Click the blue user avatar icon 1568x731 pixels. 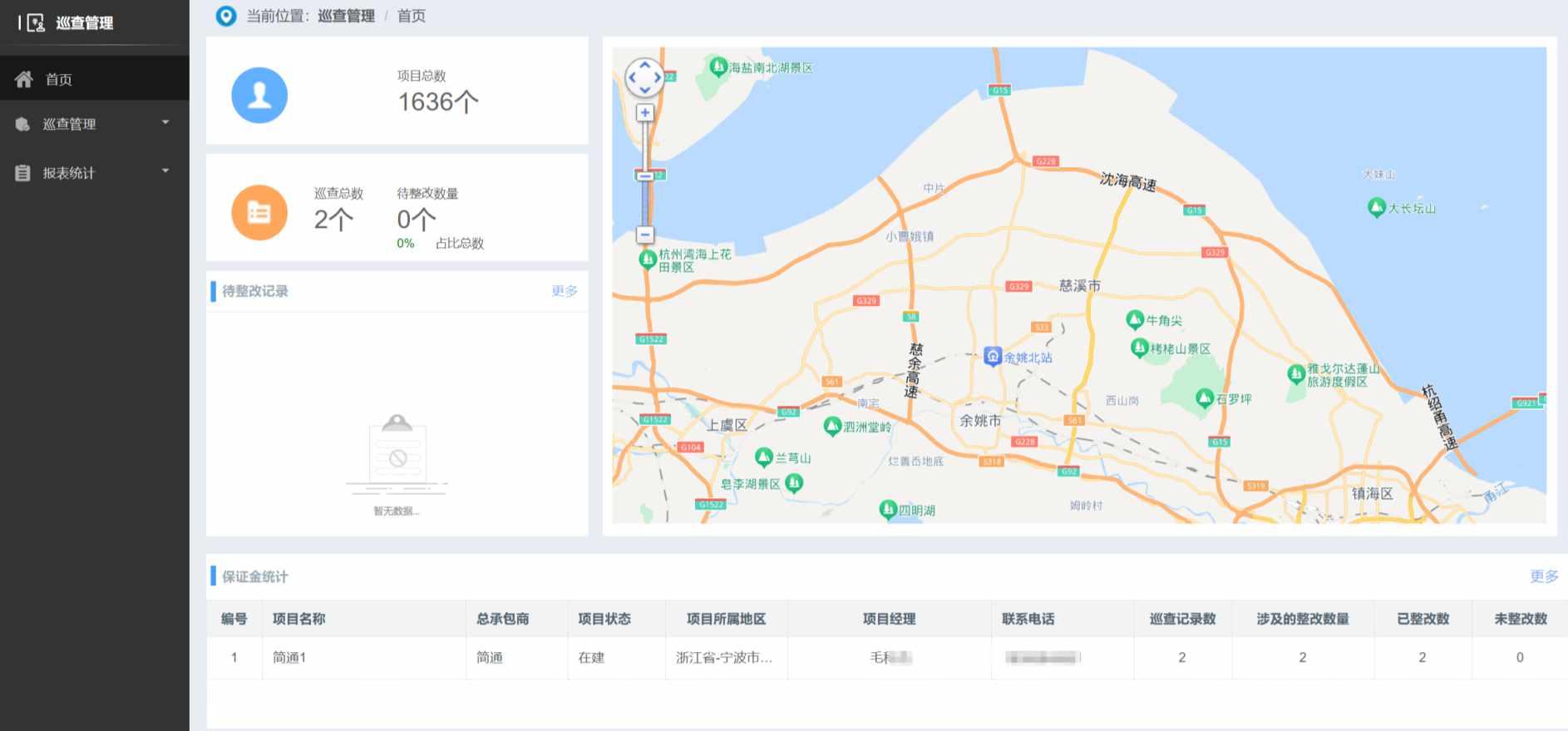(x=259, y=96)
